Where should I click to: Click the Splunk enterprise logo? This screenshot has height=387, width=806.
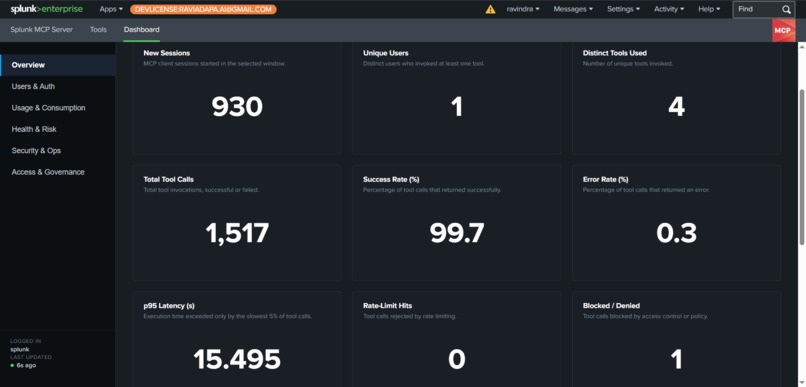(x=46, y=9)
